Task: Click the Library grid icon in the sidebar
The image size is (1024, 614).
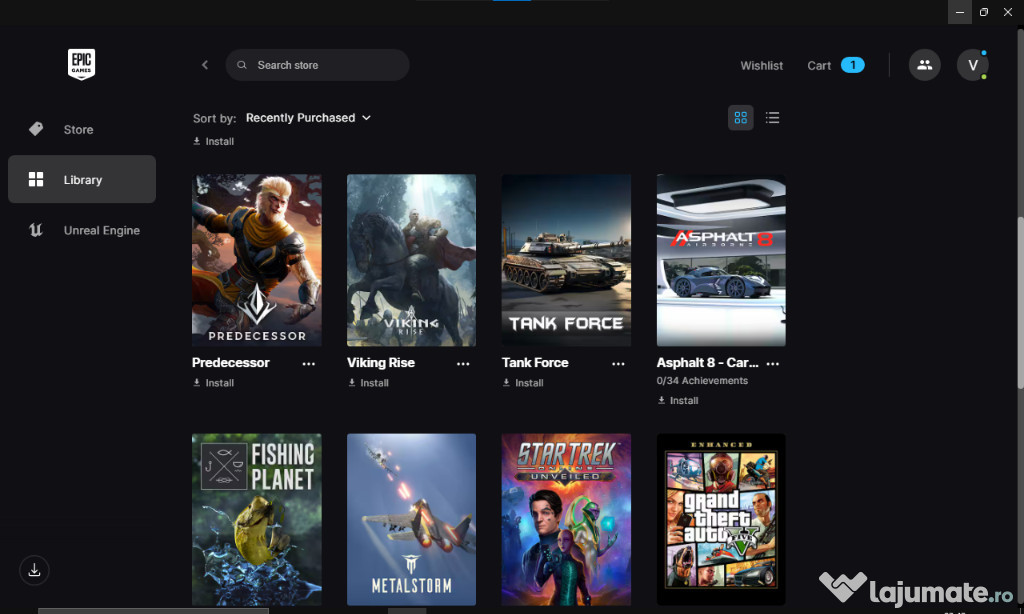Action: (x=36, y=179)
